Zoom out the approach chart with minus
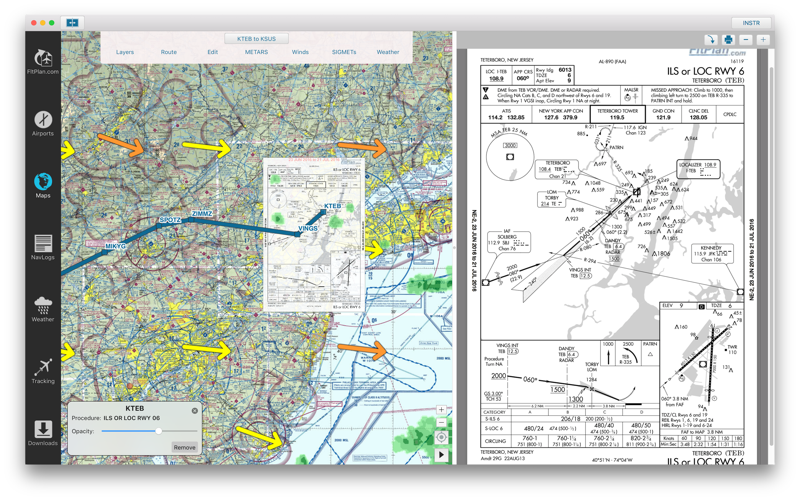Viewport: 800px width, 500px height. [746, 39]
